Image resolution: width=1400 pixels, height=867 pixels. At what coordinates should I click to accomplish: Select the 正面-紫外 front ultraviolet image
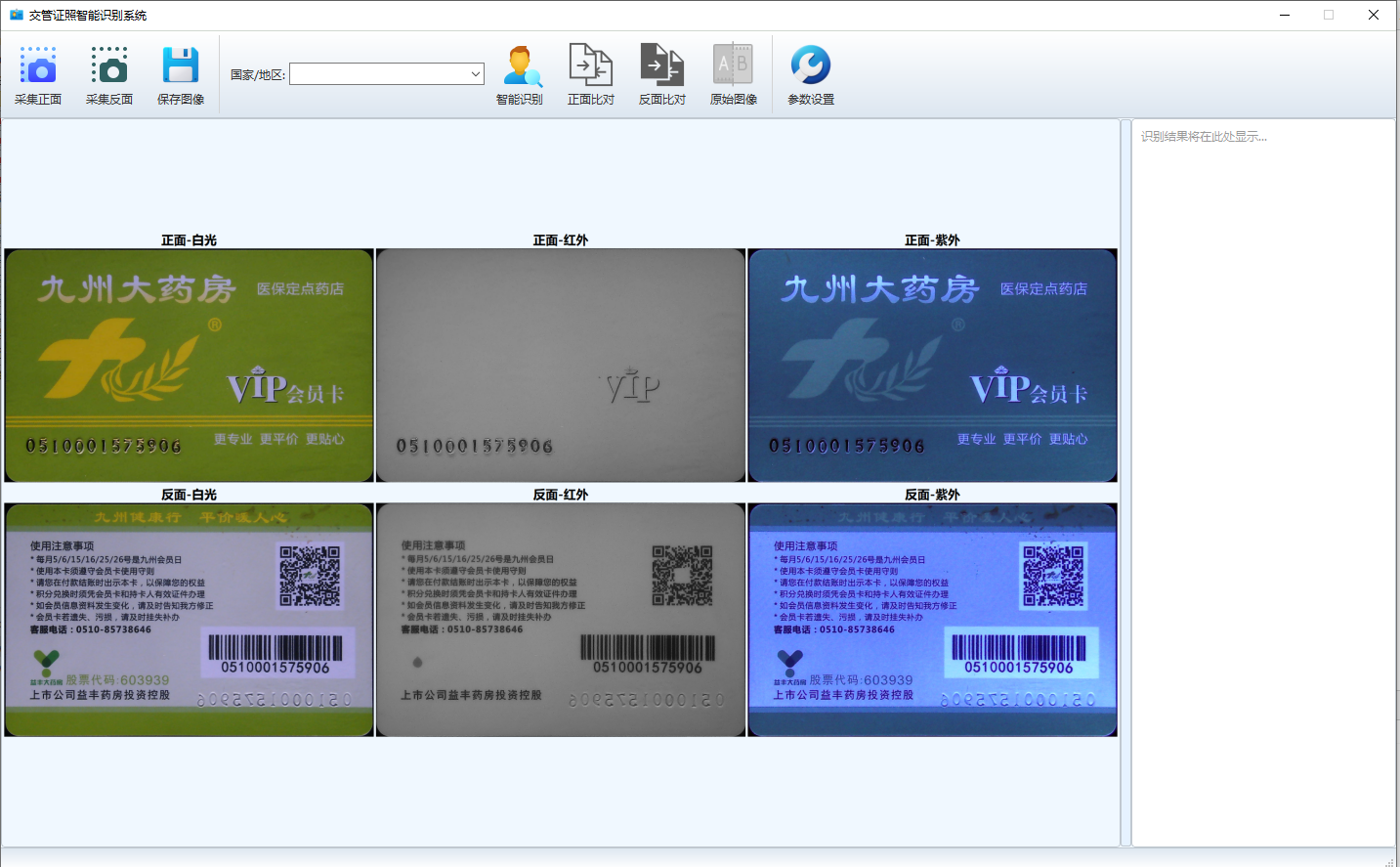coord(932,366)
